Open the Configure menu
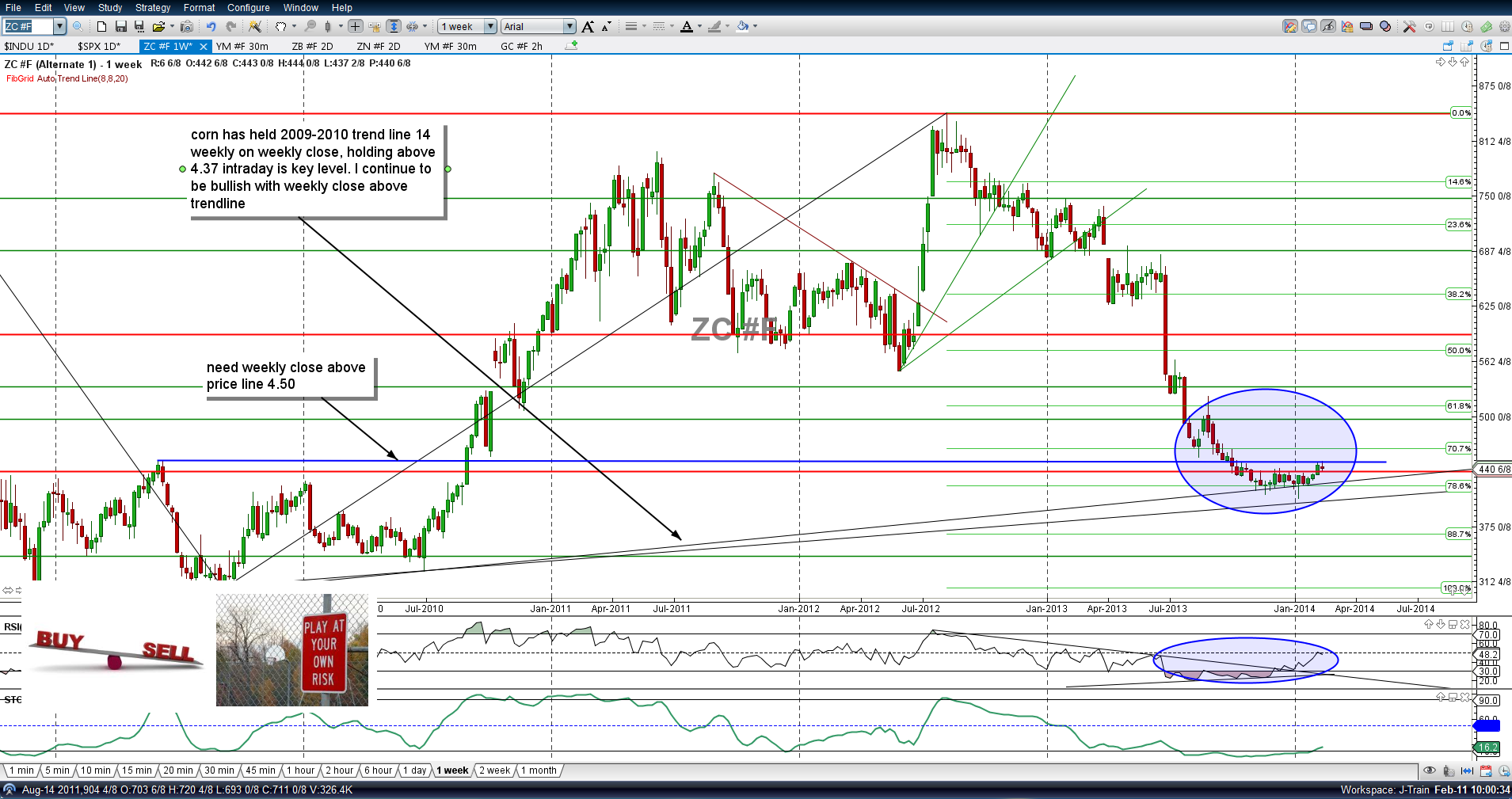Image resolution: width=1512 pixels, height=799 pixels. point(249,7)
